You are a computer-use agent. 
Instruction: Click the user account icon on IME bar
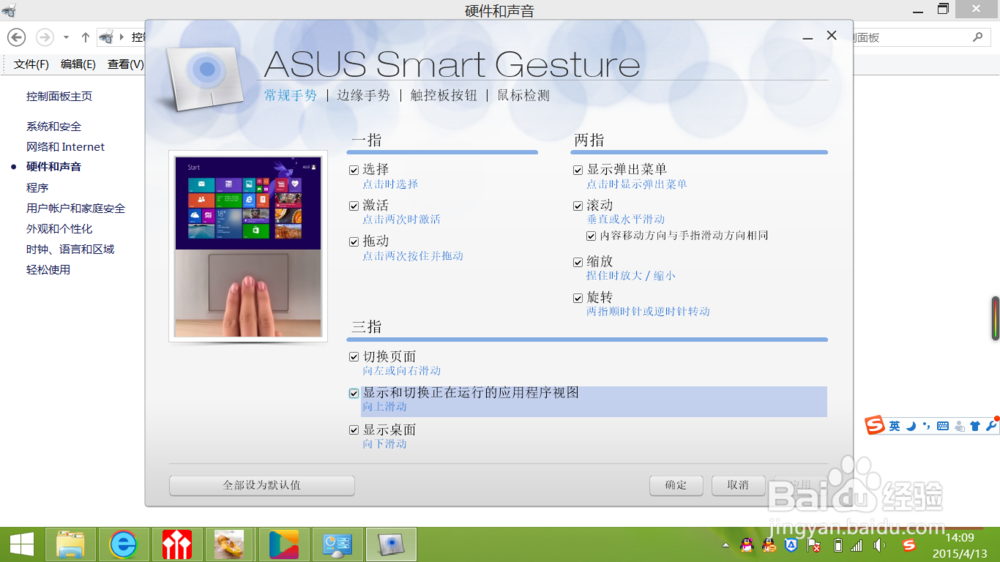(960, 426)
